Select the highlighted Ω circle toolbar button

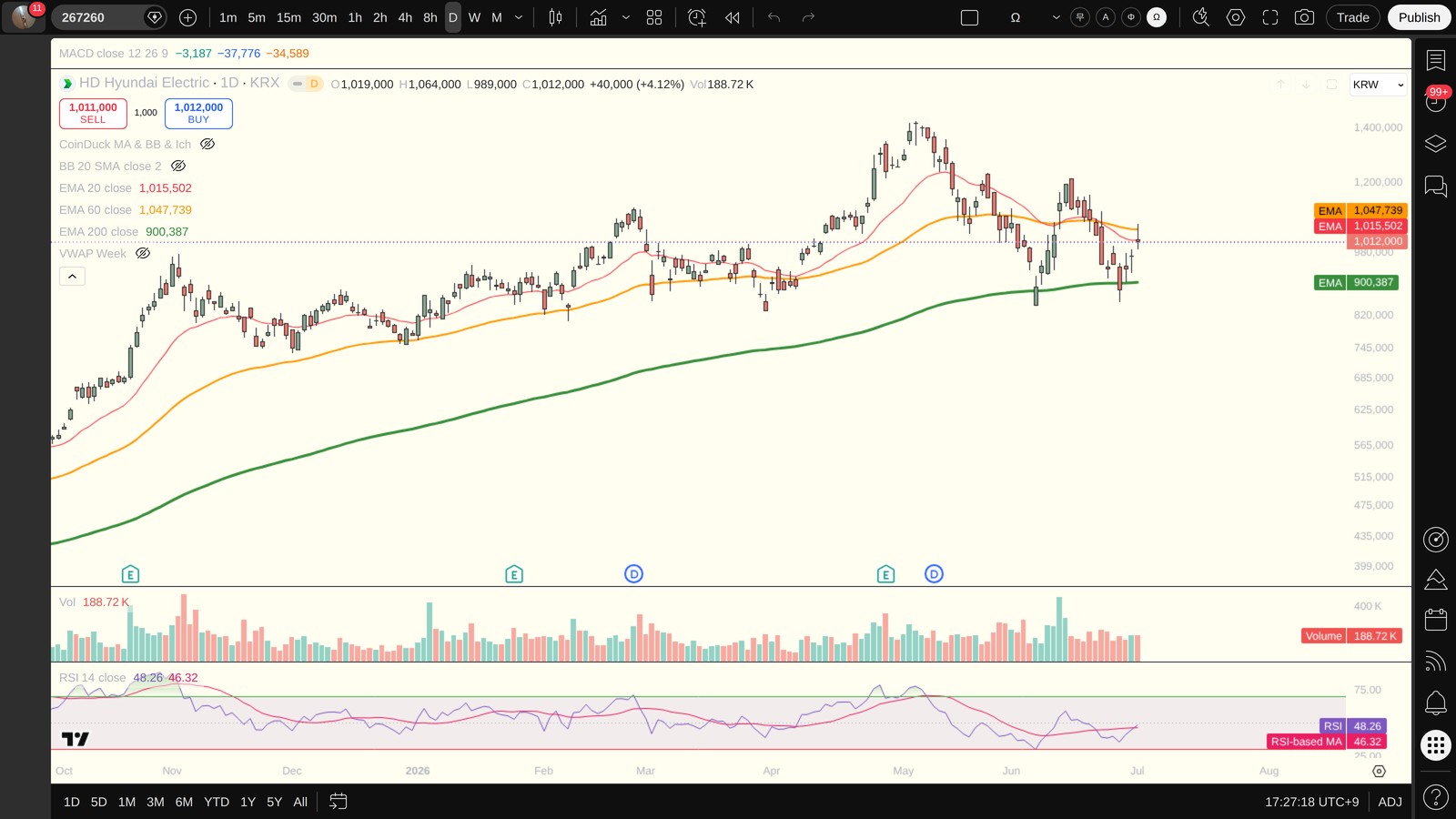(x=1157, y=17)
